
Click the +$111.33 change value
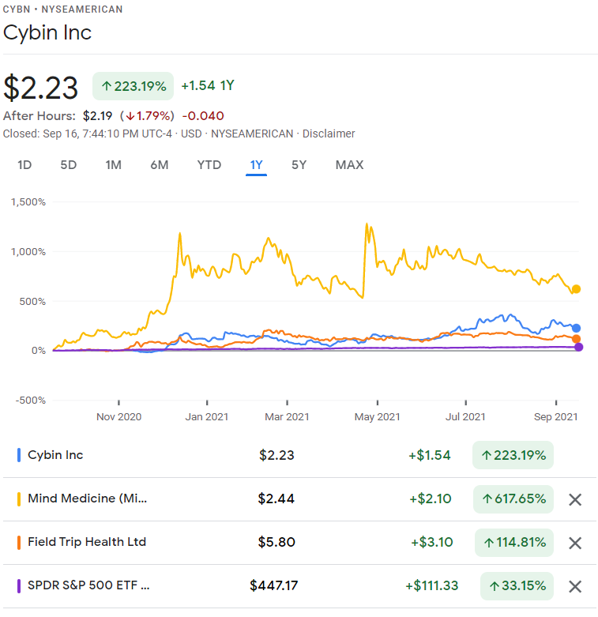click(432, 586)
